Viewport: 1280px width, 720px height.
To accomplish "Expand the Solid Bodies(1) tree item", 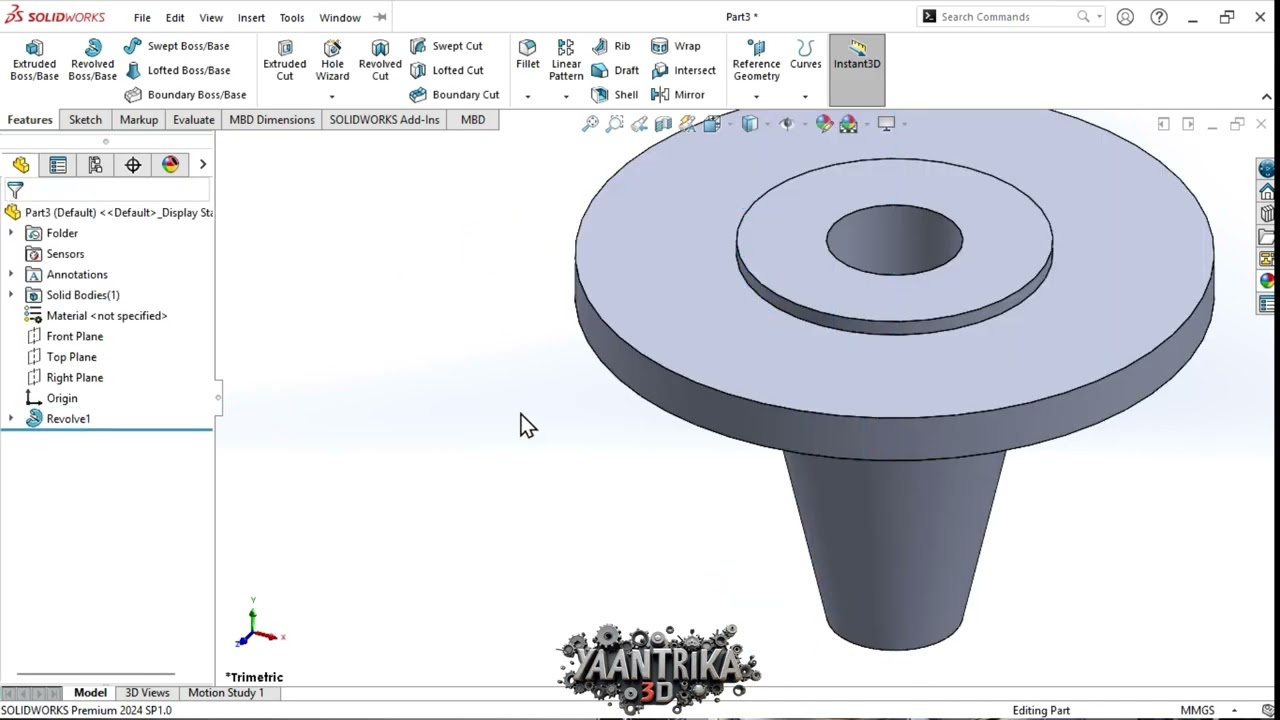I will pos(11,295).
